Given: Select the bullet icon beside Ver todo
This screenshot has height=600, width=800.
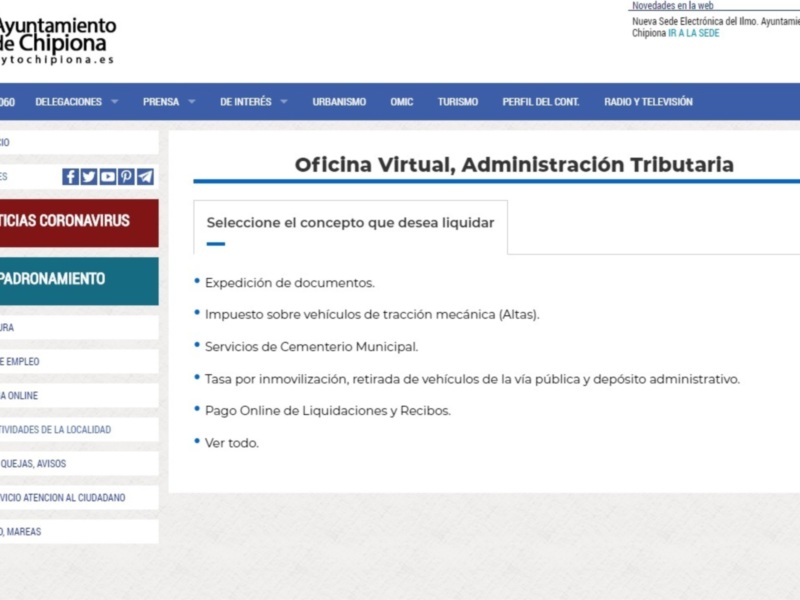Looking at the screenshot, I should coord(196,441).
